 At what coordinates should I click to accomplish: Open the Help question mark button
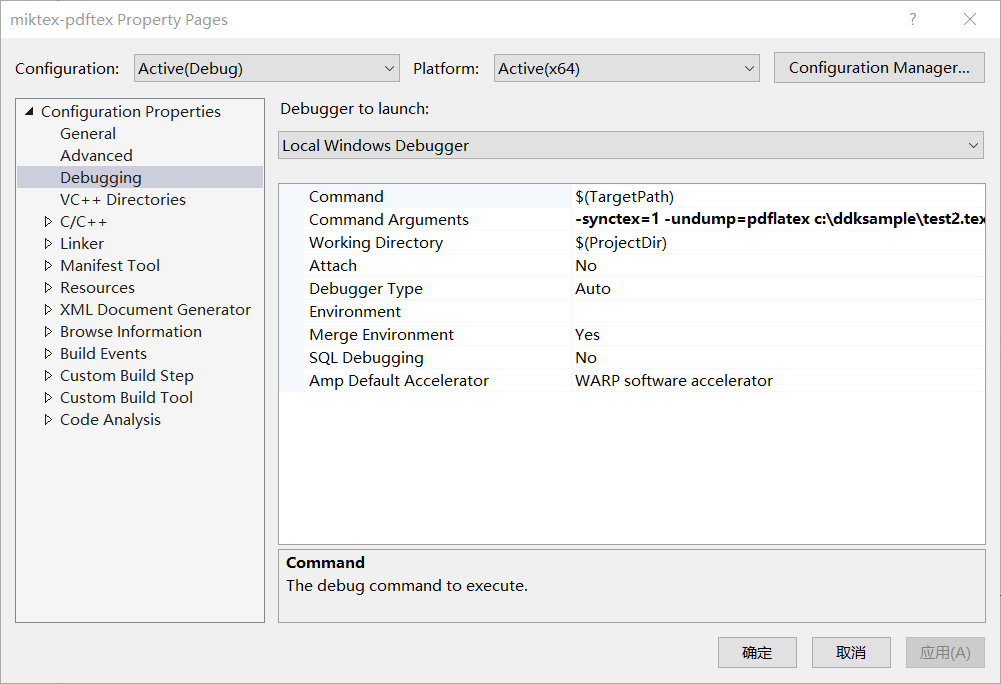click(x=912, y=20)
